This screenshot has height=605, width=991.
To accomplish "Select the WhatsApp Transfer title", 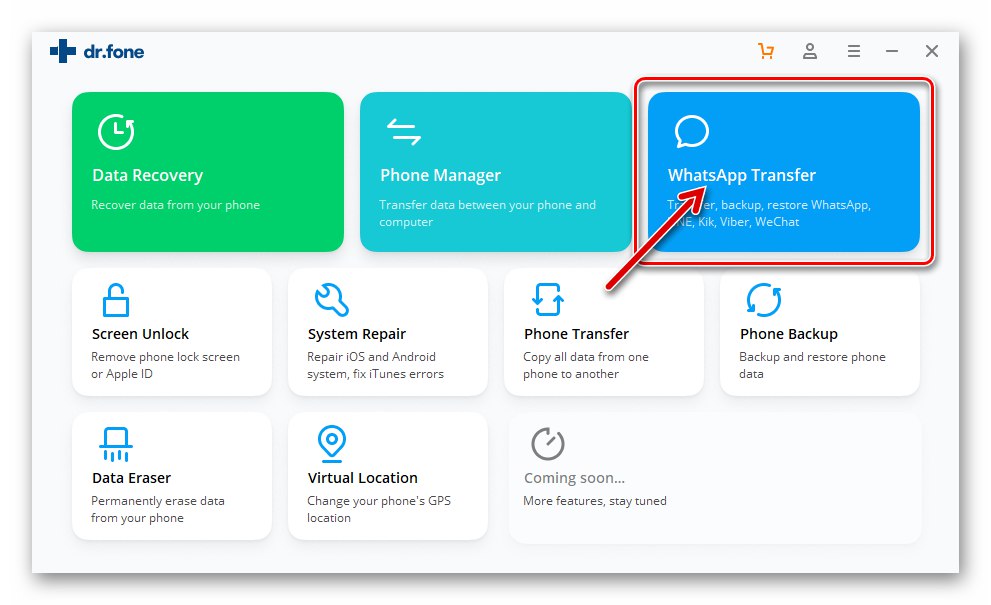I will pyautogui.click(x=741, y=175).
